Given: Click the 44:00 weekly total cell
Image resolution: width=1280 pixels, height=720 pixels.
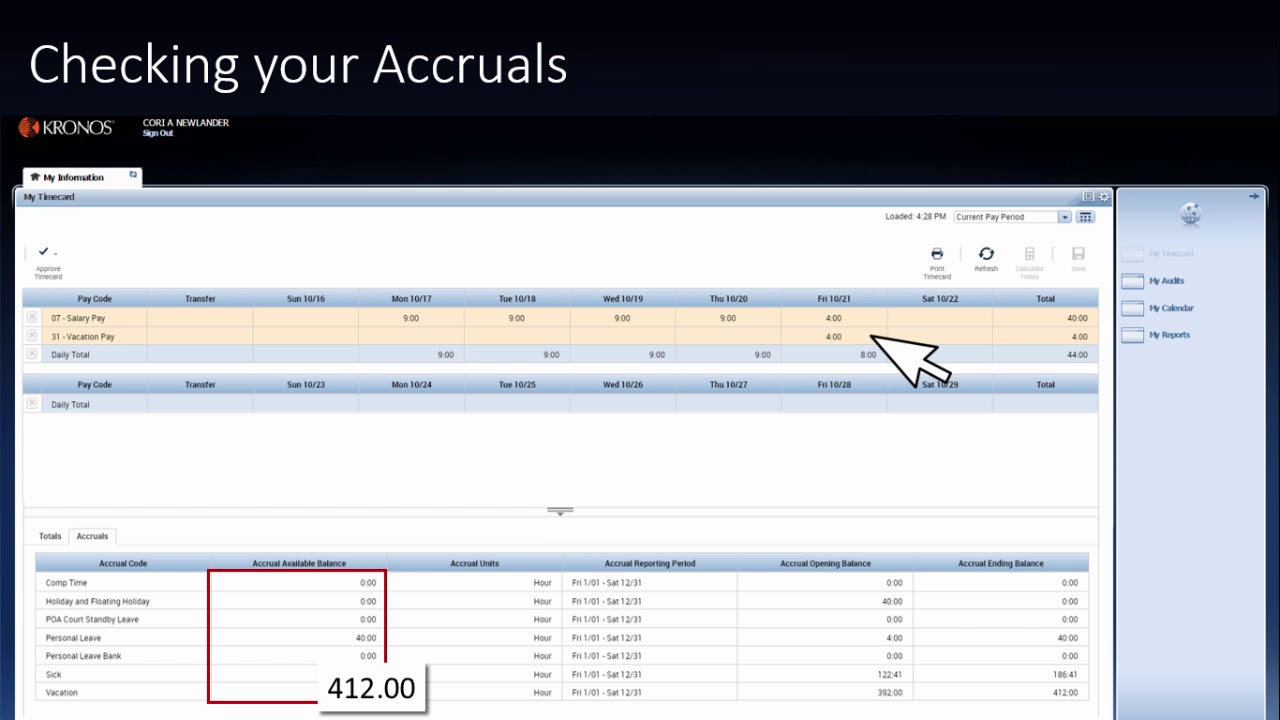Looking at the screenshot, I should (x=1045, y=355).
